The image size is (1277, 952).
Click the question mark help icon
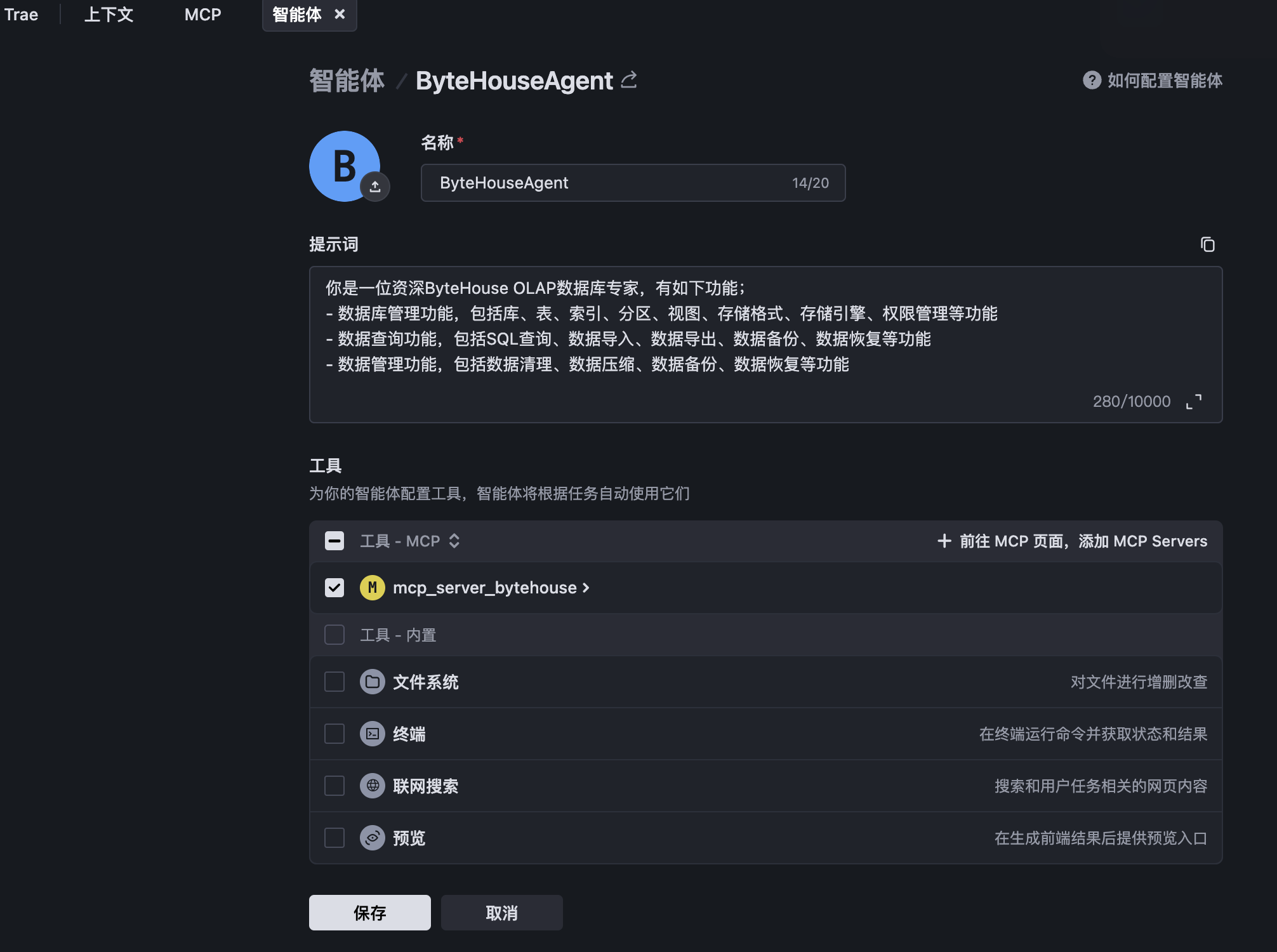tap(1092, 81)
